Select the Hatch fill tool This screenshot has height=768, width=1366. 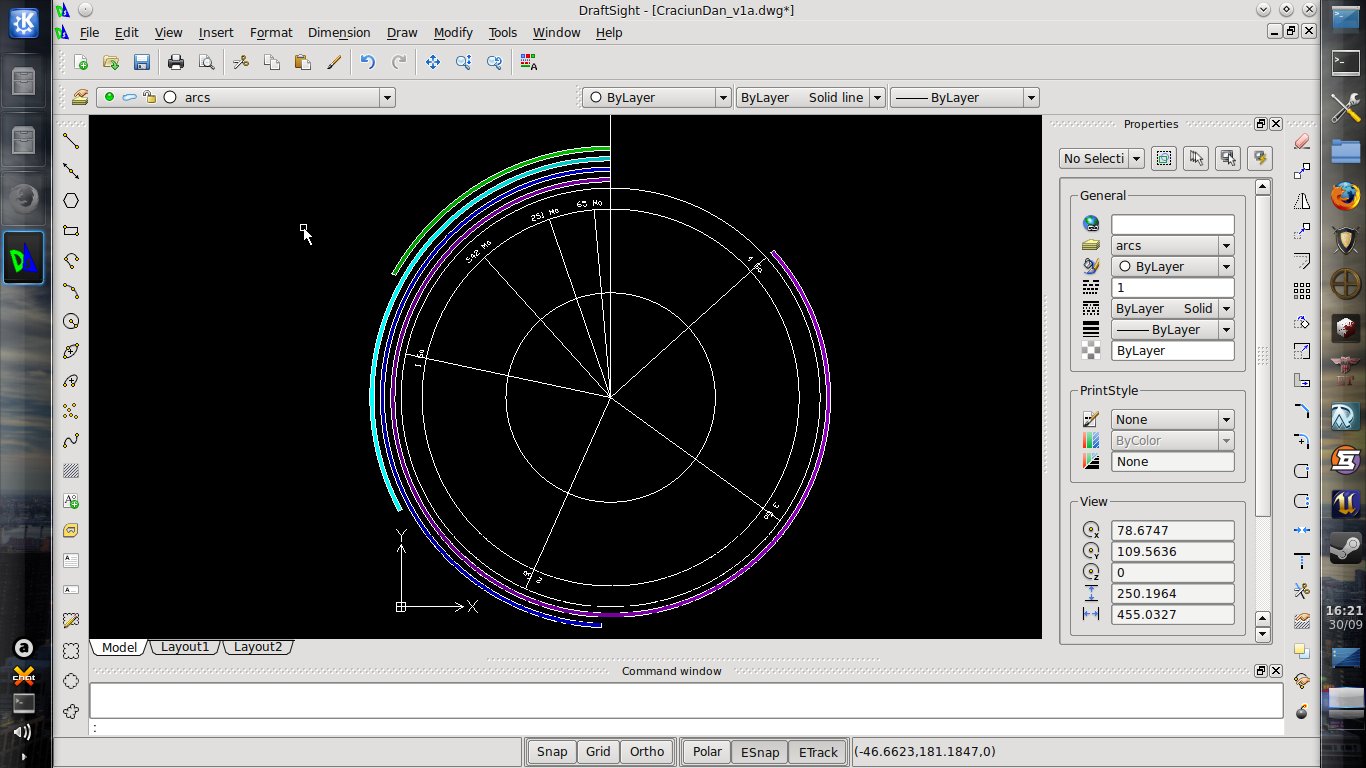coord(71,471)
